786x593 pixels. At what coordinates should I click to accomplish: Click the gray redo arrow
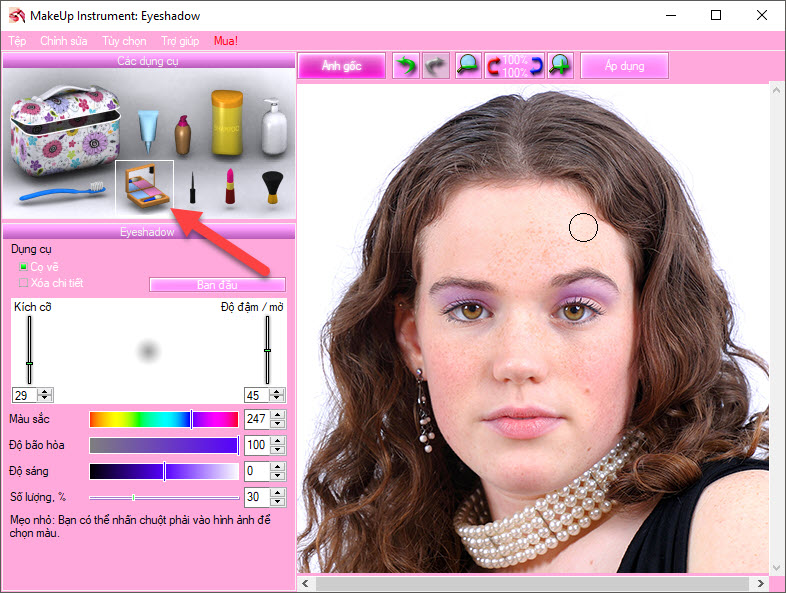point(436,66)
